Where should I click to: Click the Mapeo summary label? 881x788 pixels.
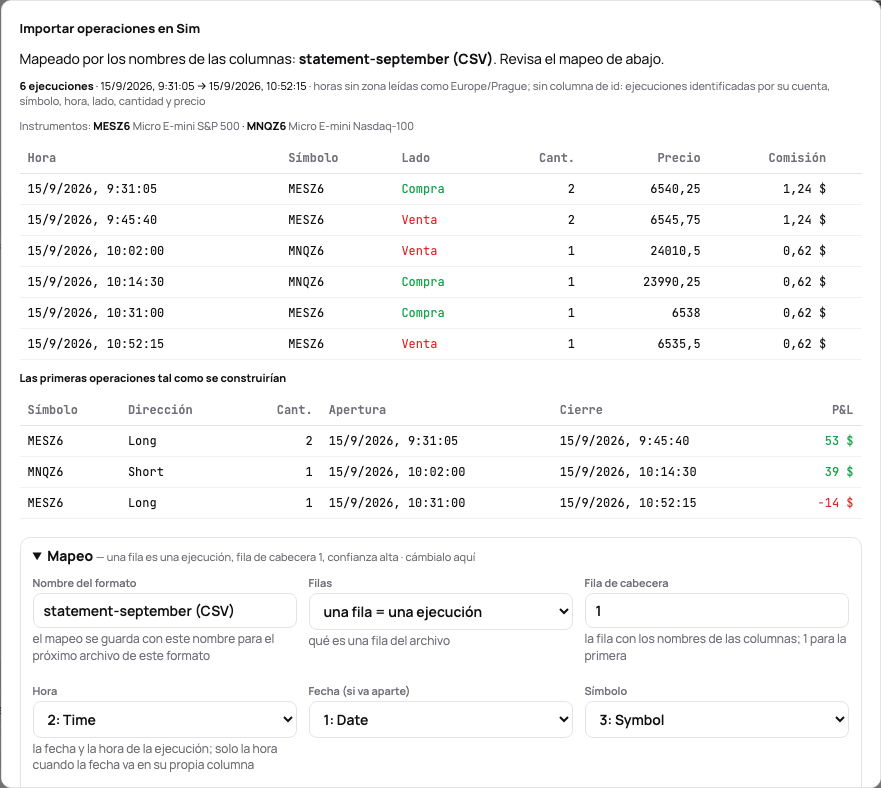[70, 556]
